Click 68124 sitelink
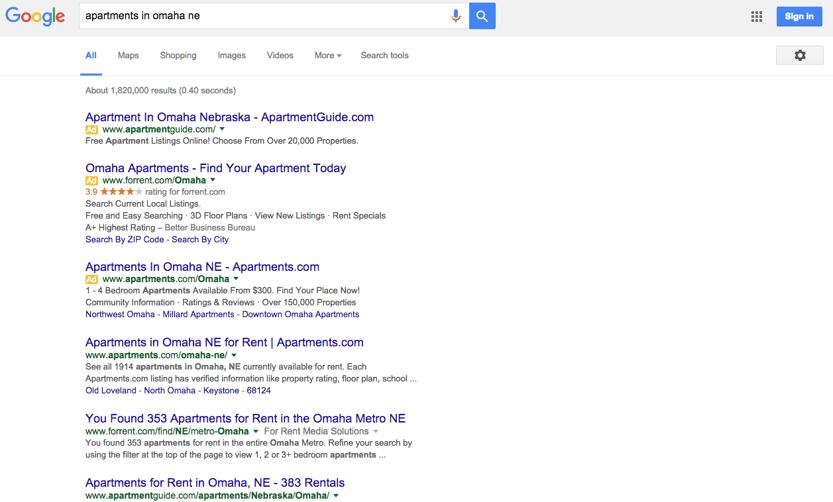Viewport: 833px width, 502px height. click(259, 390)
